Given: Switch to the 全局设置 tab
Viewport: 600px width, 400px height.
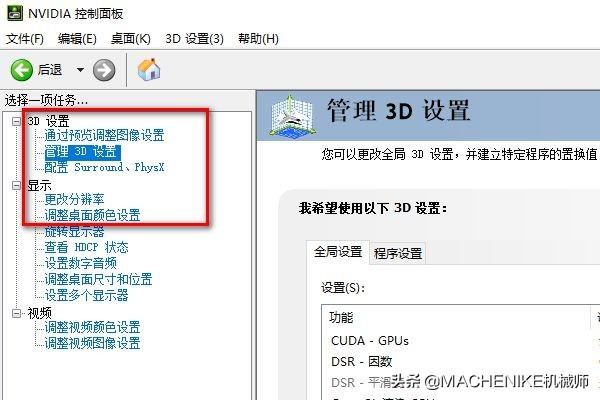Looking at the screenshot, I should [x=338, y=252].
